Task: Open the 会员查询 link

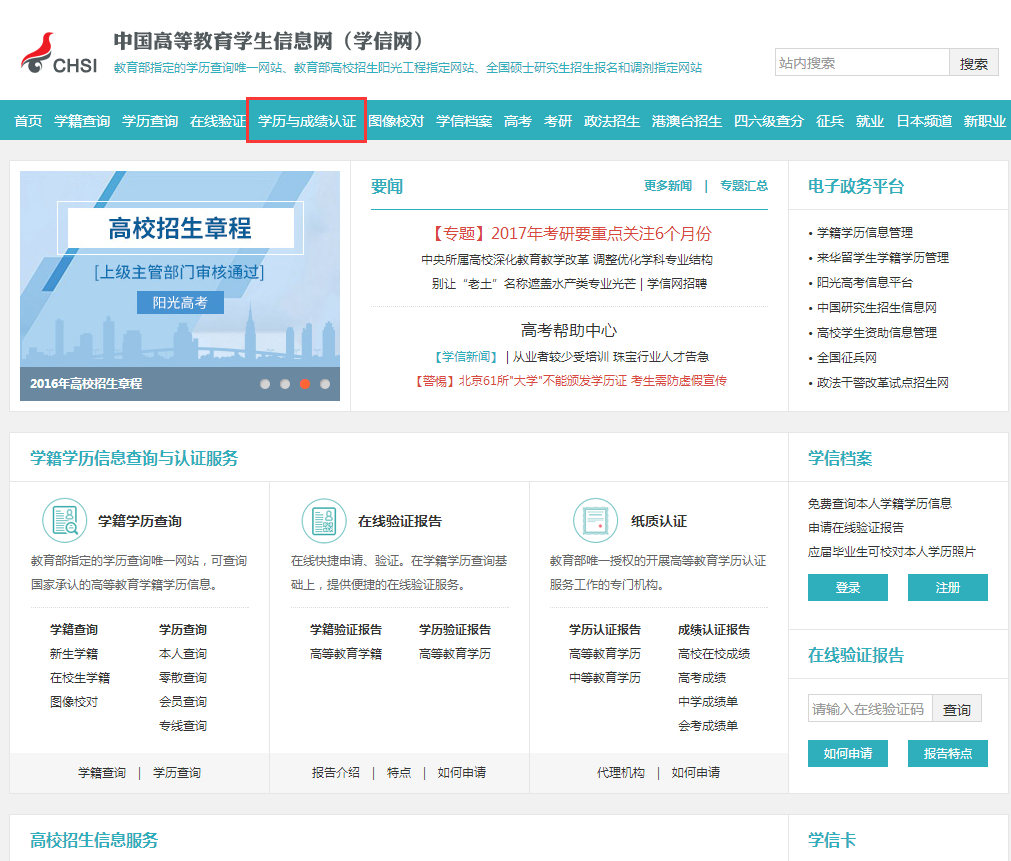Action: point(183,702)
